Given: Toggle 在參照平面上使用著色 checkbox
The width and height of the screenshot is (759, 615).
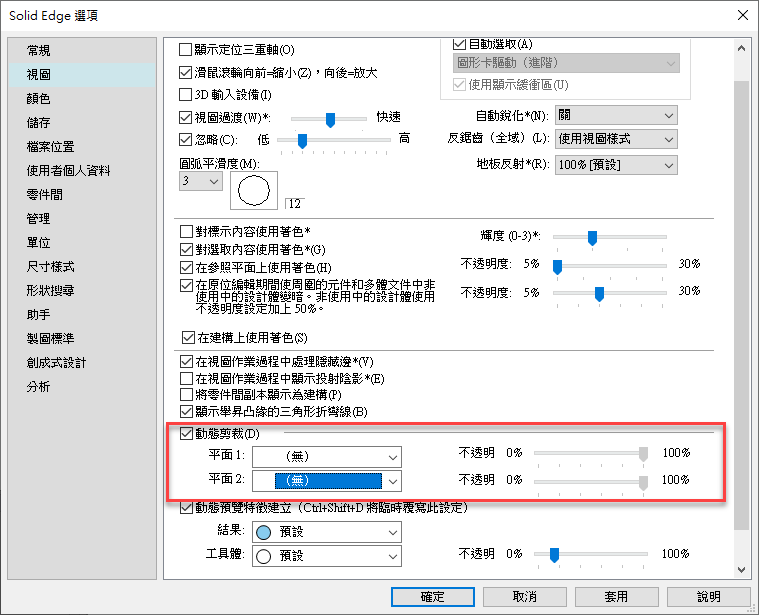Looking at the screenshot, I should [186, 267].
